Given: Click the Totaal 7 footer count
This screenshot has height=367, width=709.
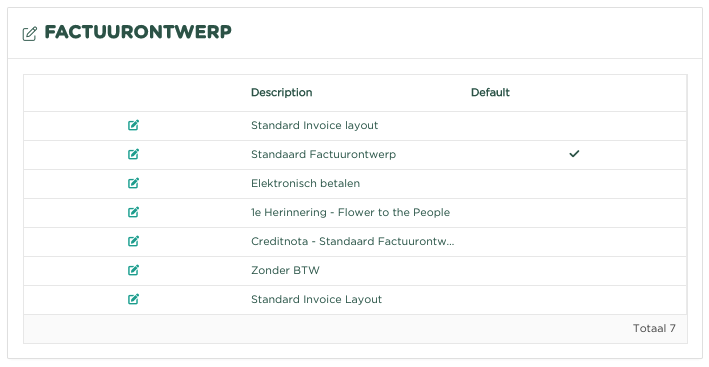Looking at the screenshot, I should tap(654, 329).
